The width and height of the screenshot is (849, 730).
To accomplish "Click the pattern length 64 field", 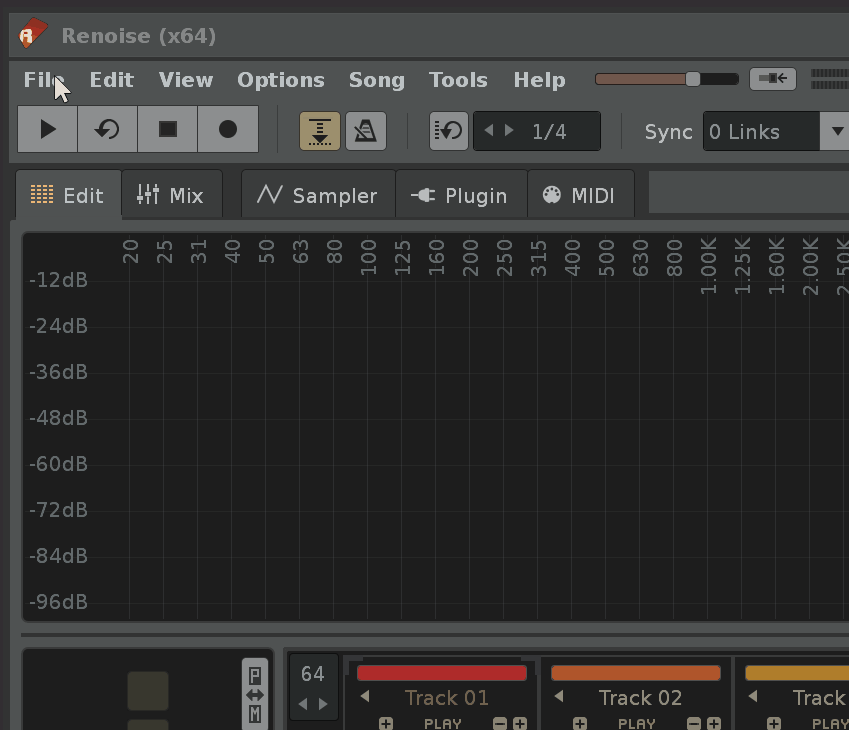I will pos(312,674).
